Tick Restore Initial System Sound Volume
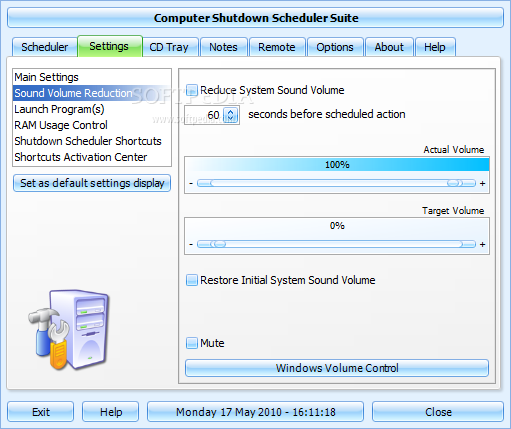The image size is (511, 429). pos(192,280)
